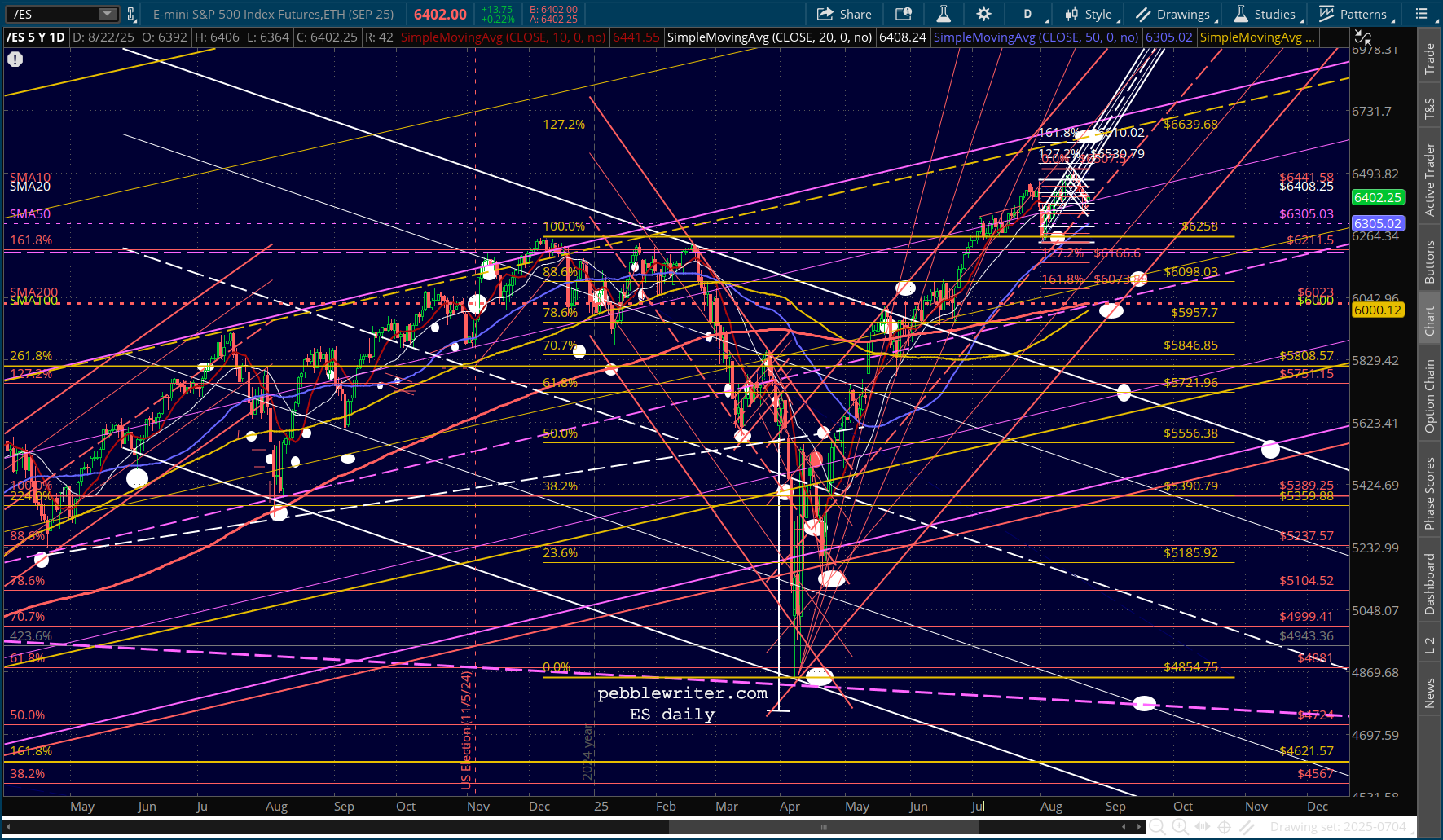Zoom in using the magnifier plus icon
Screen dimensions: 1443x840
tap(1180, 827)
